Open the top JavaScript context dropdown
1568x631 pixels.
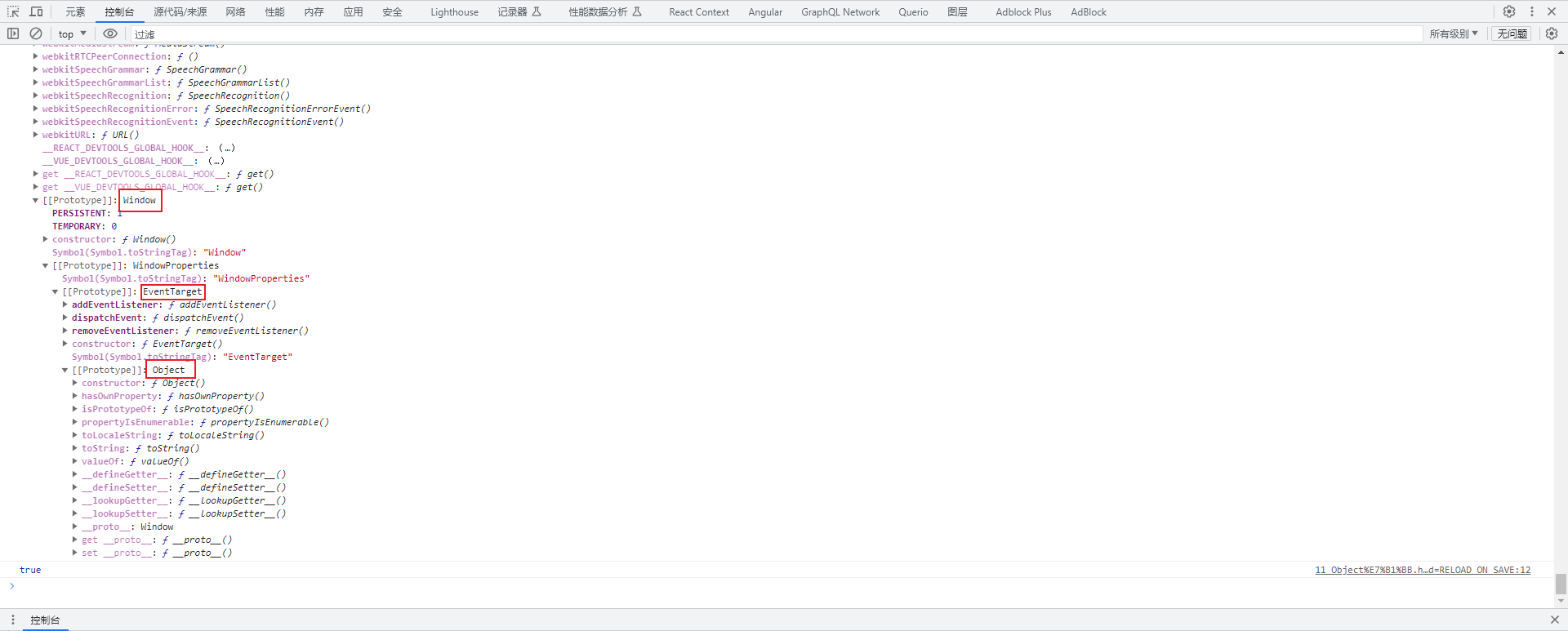[x=72, y=33]
